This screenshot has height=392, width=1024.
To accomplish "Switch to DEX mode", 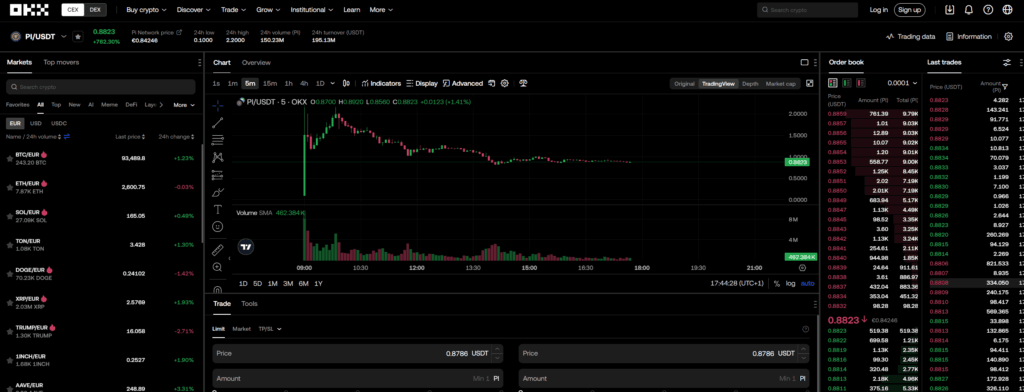I will click(x=95, y=10).
